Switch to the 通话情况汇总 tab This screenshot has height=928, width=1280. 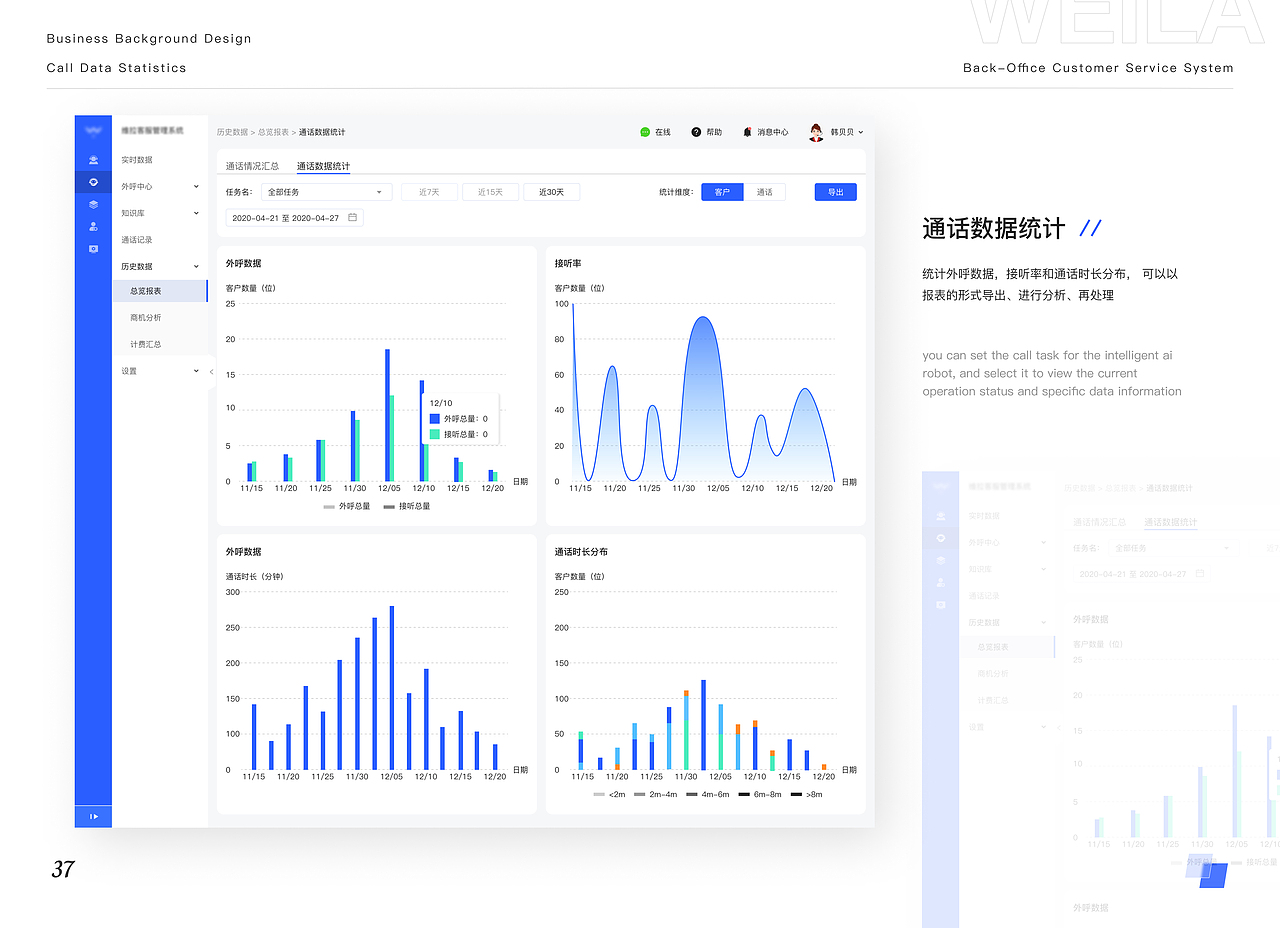[x=252, y=166]
